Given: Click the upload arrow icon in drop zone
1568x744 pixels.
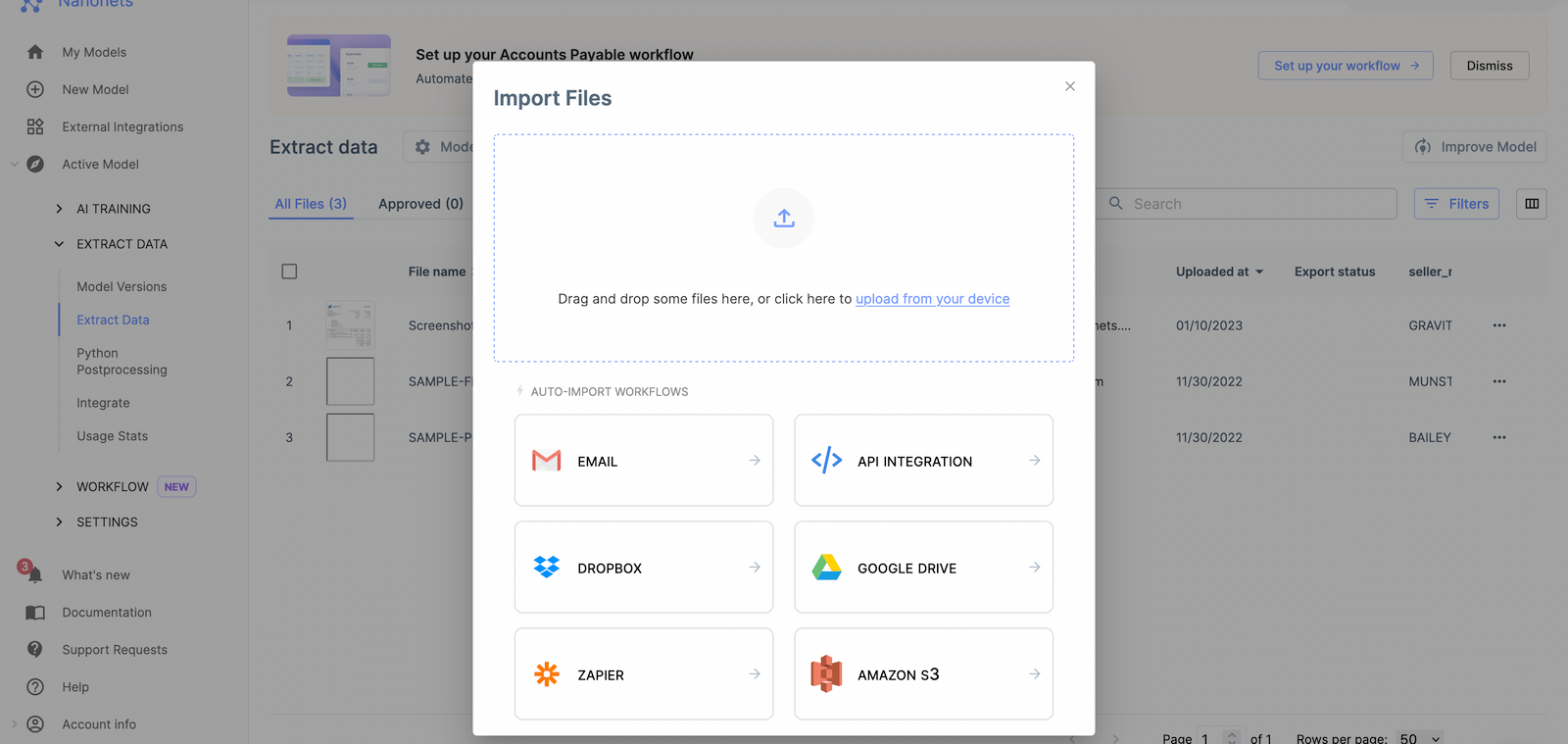Looking at the screenshot, I should point(784,218).
